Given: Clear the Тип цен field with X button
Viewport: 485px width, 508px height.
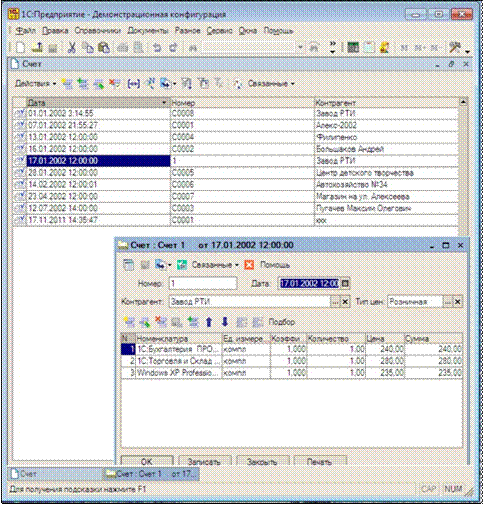Looking at the screenshot, I should pyautogui.click(x=458, y=302).
